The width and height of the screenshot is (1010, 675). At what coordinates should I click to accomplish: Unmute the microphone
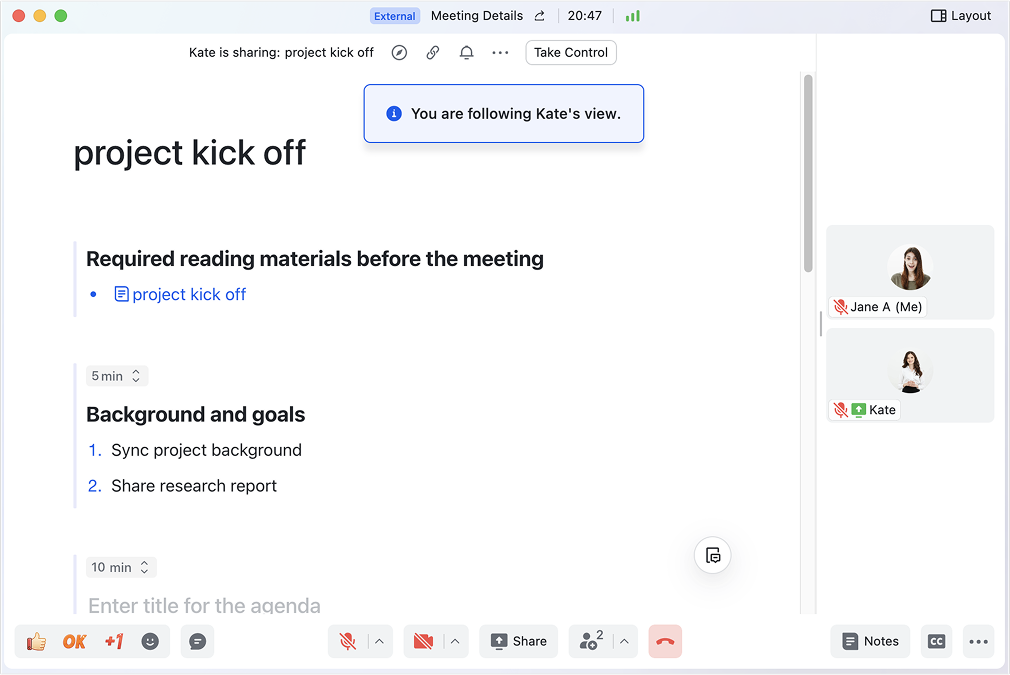pos(348,642)
